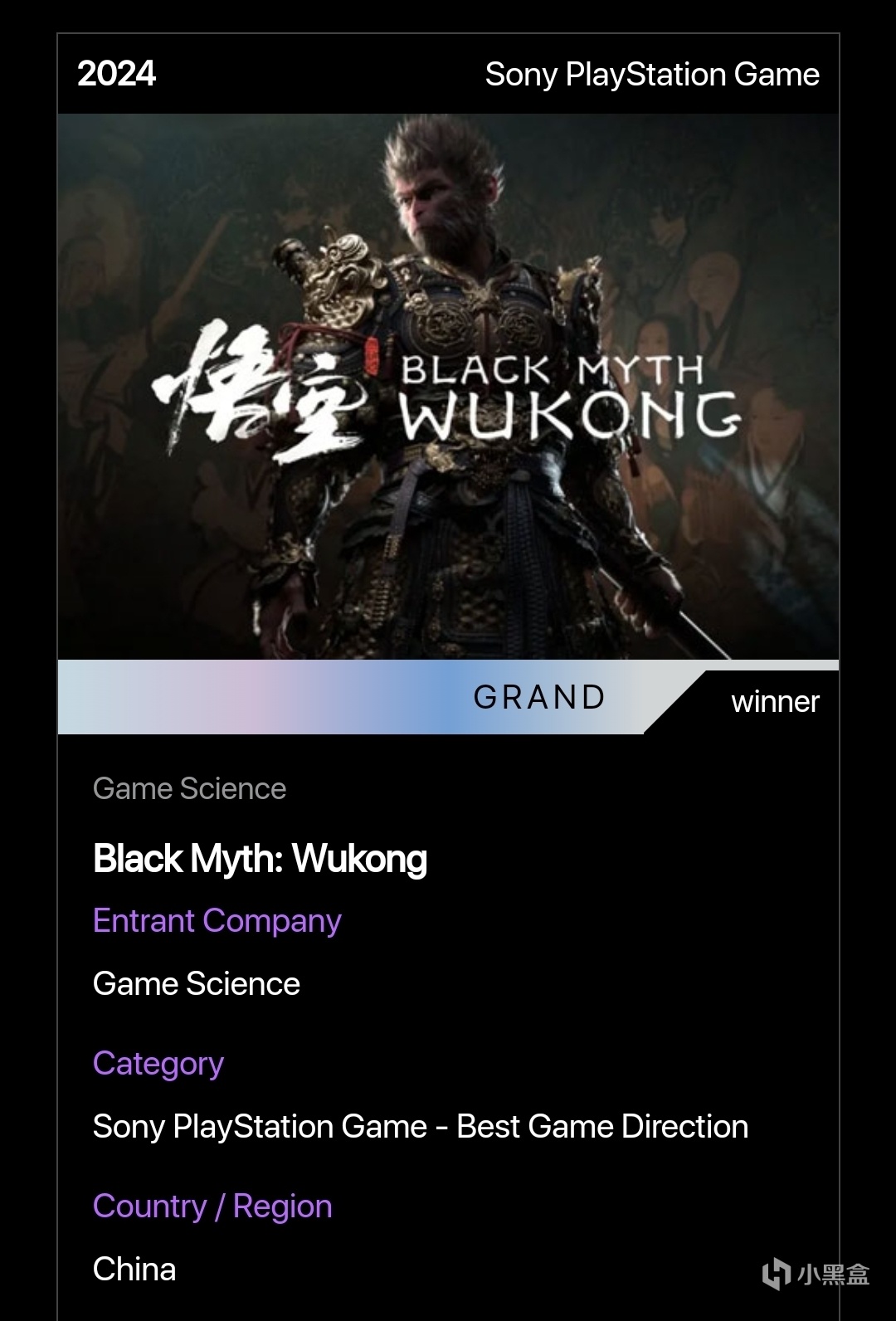This screenshot has height=1321, width=896.
Task: Select the China region value
Action: pyautogui.click(x=134, y=1270)
